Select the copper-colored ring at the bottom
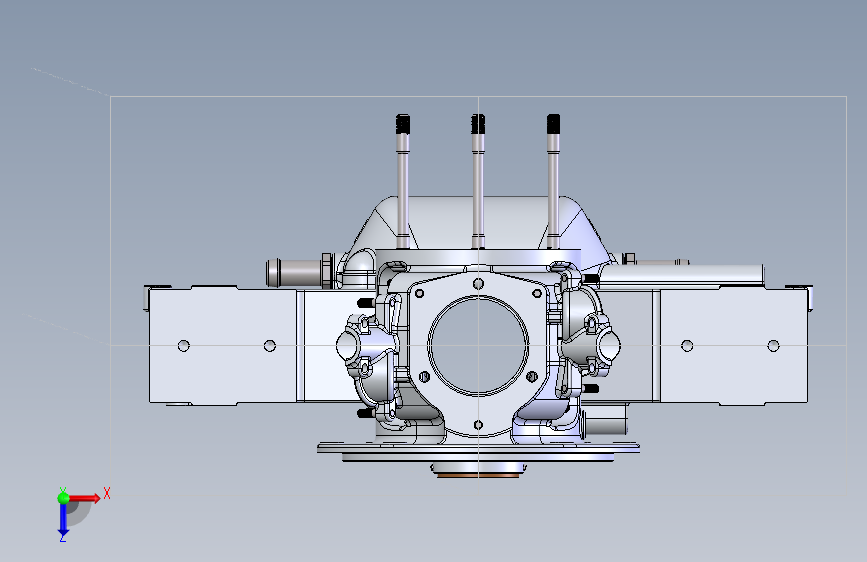 click(x=478, y=475)
